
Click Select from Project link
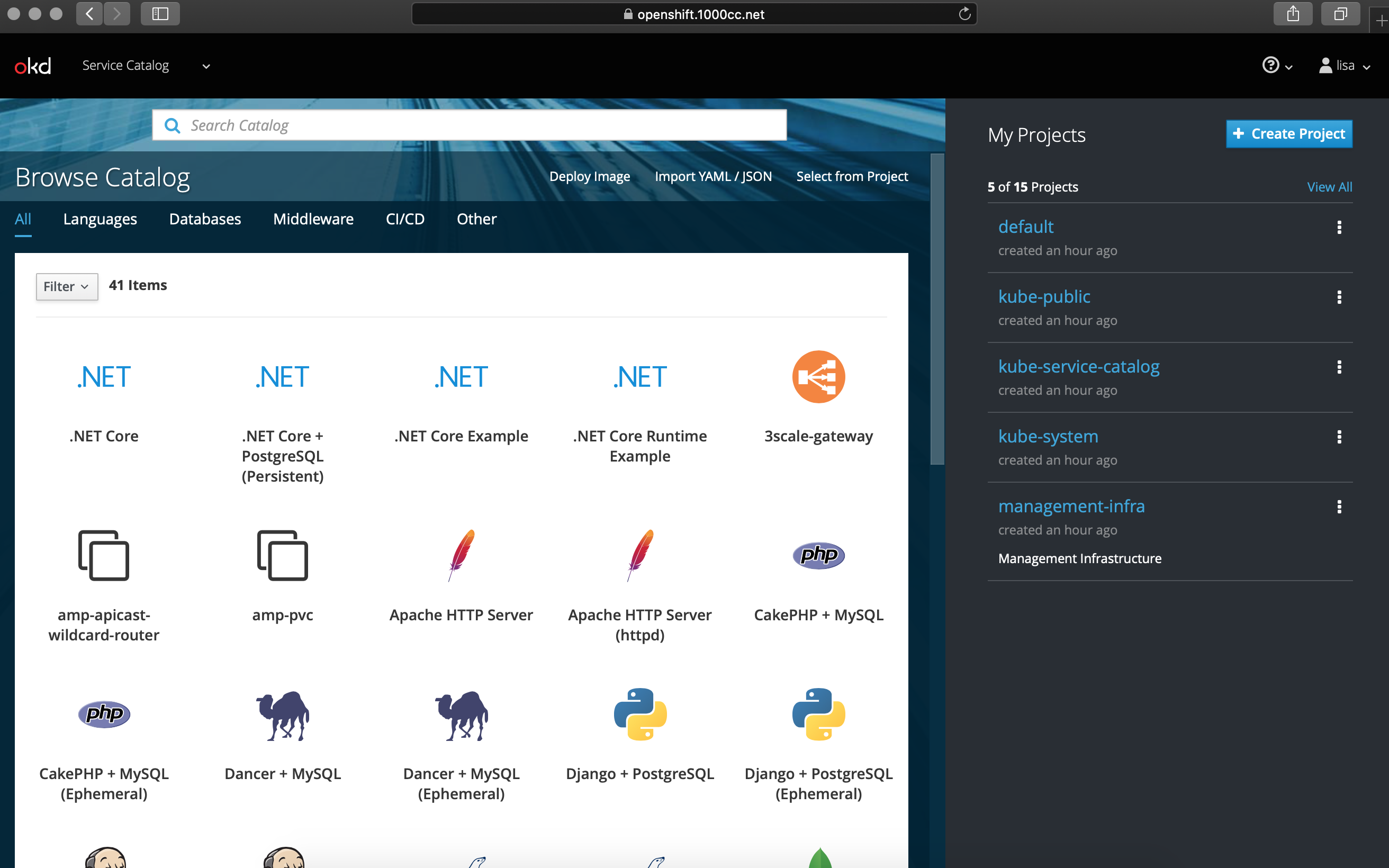tap(852, 176)
